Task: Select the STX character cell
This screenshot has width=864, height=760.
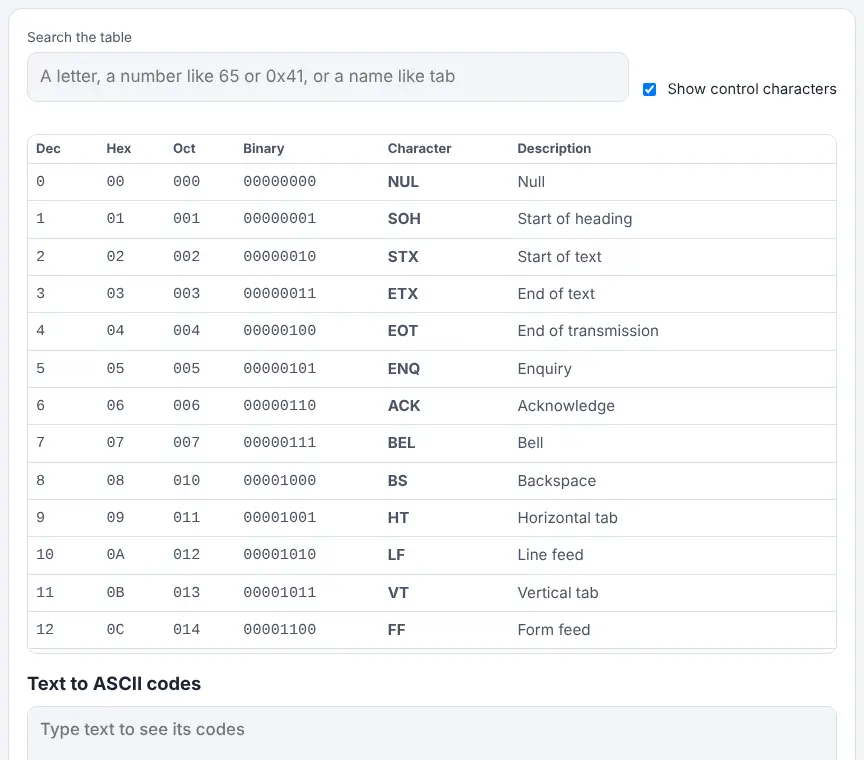Action: pos(403,257)
